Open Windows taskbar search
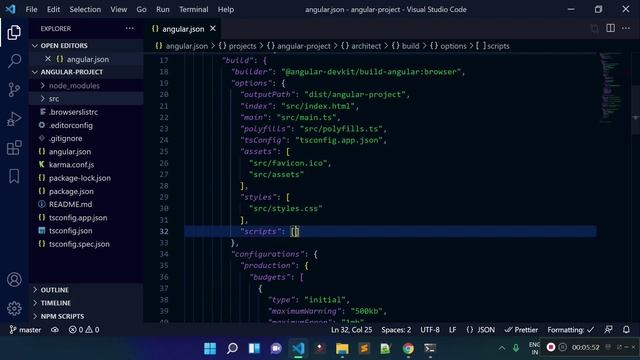 (232, 348)
